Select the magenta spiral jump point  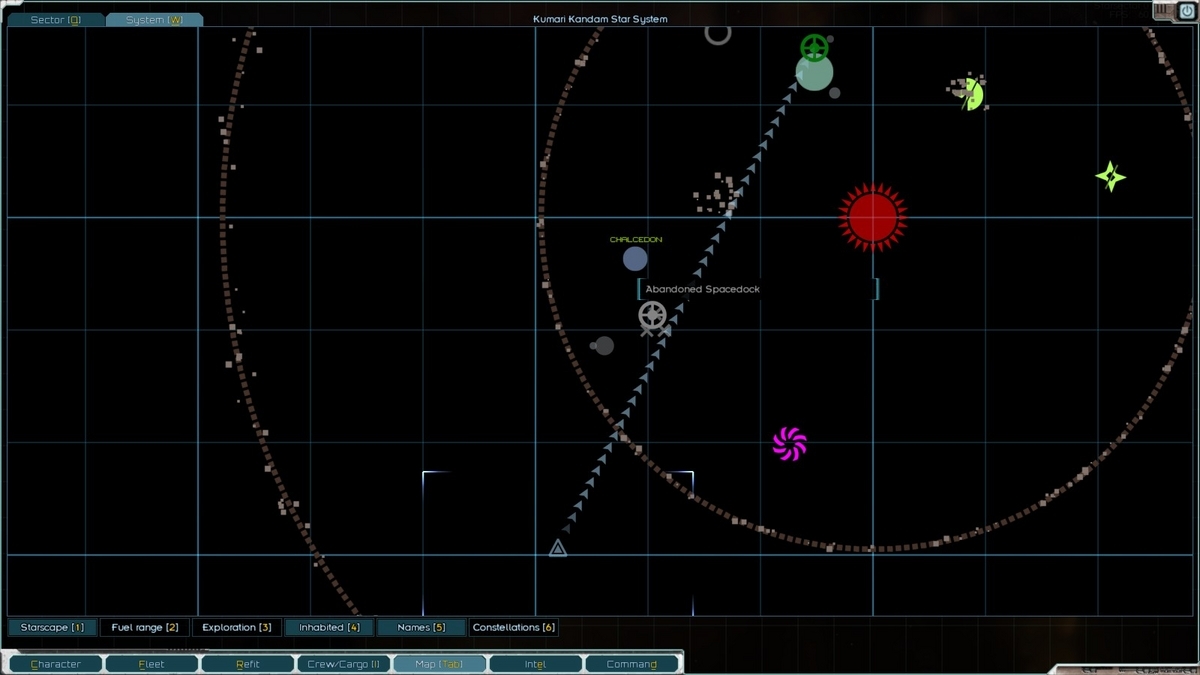coord(790,443)
